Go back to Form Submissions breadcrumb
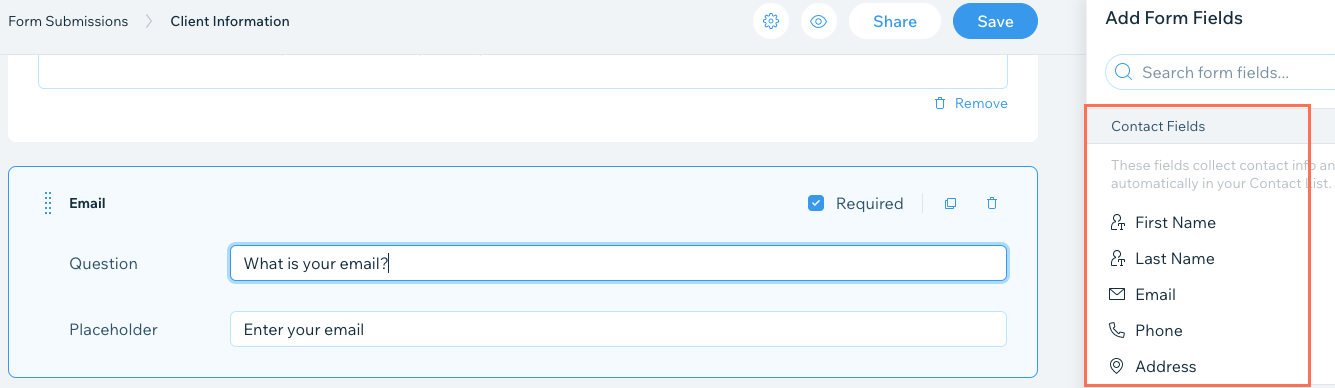Screen dimensions: 1335x388 pyautogui.click(x=68, y=21)
